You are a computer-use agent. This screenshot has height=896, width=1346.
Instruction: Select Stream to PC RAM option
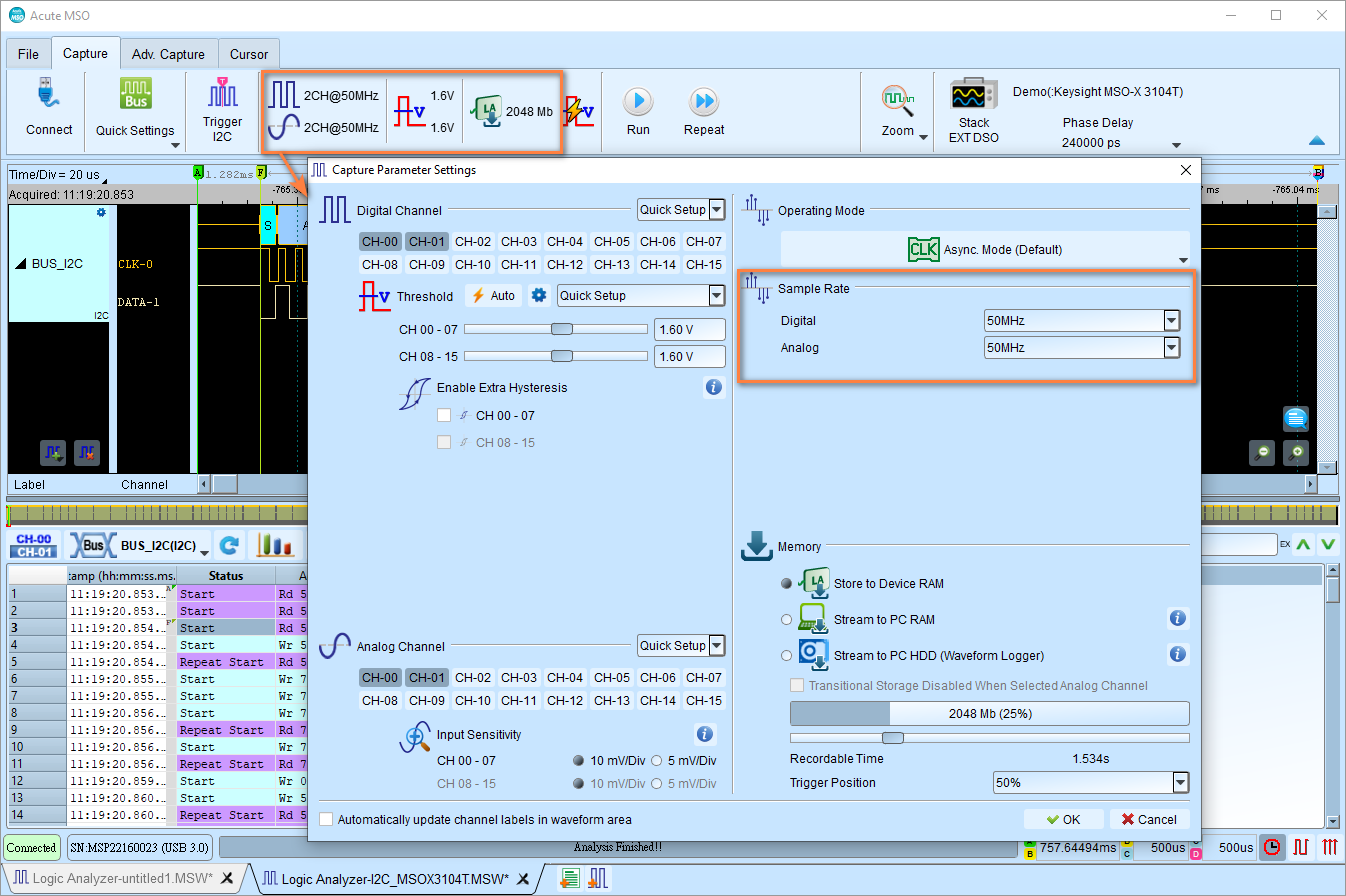786,619
